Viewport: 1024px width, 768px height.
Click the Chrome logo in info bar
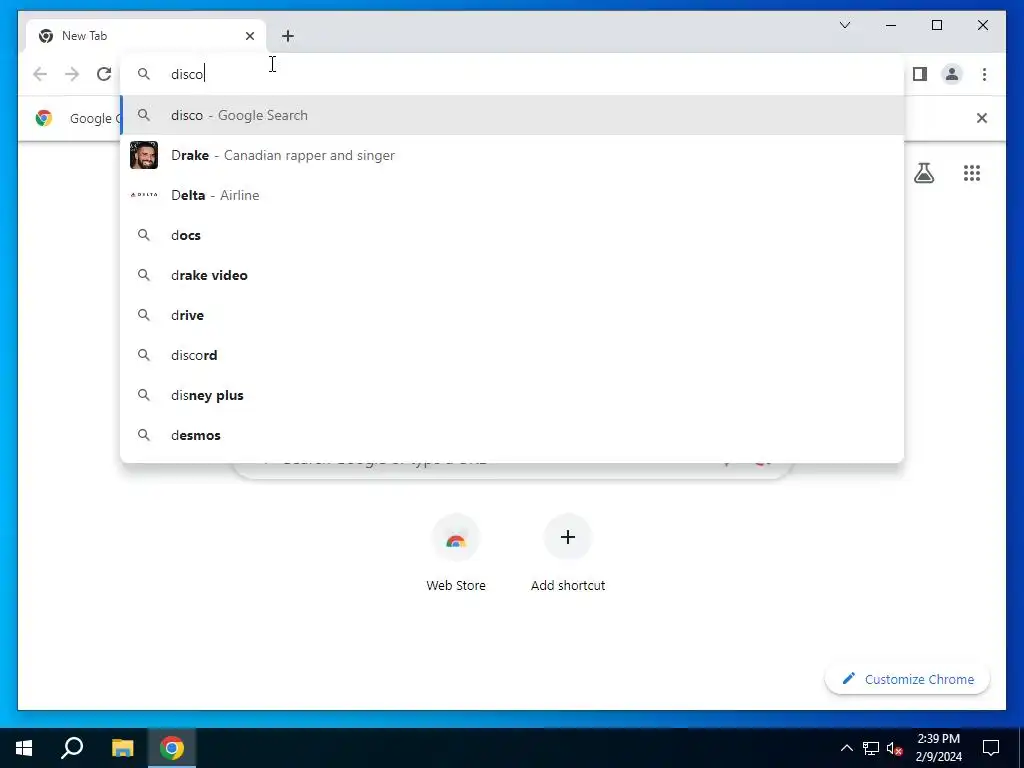coord(44,118)
